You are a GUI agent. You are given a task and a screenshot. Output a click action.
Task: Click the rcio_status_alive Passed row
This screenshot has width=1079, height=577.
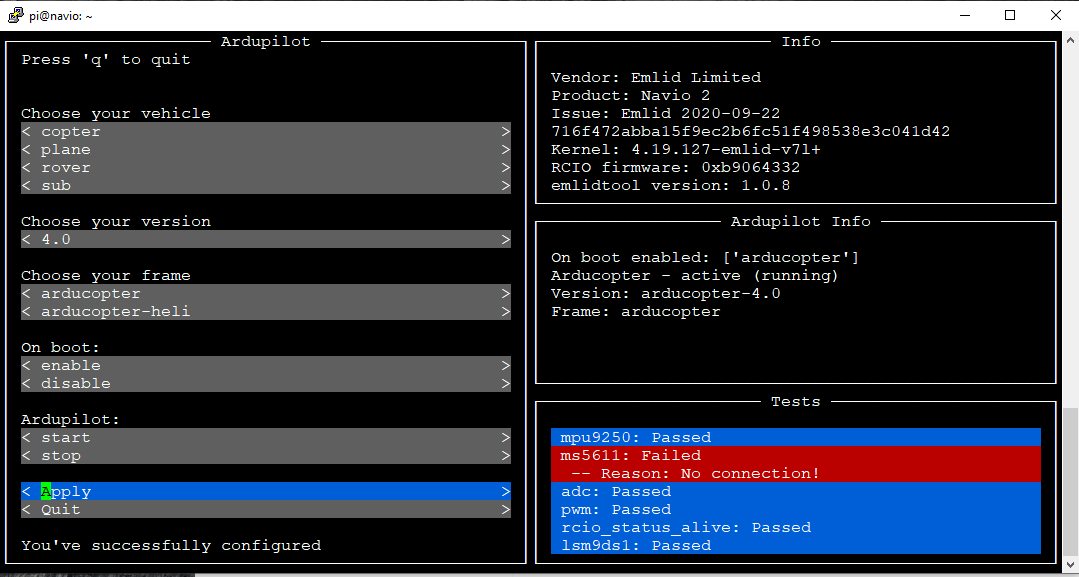795,527
